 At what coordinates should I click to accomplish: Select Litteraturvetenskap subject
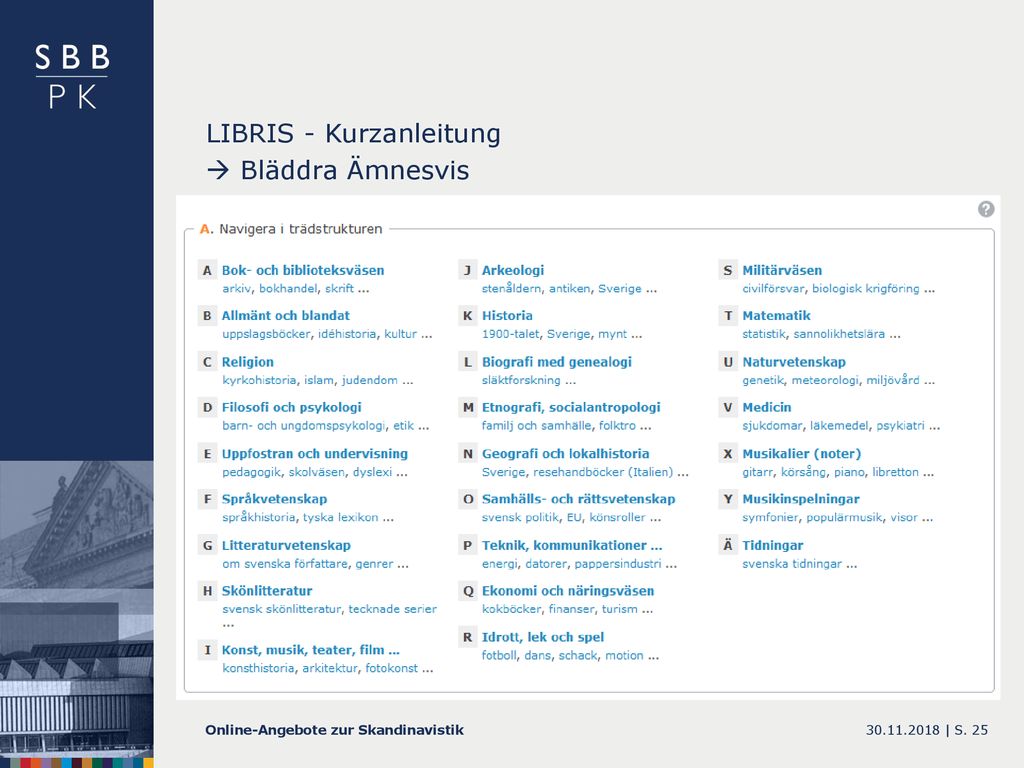coord(286,545)
